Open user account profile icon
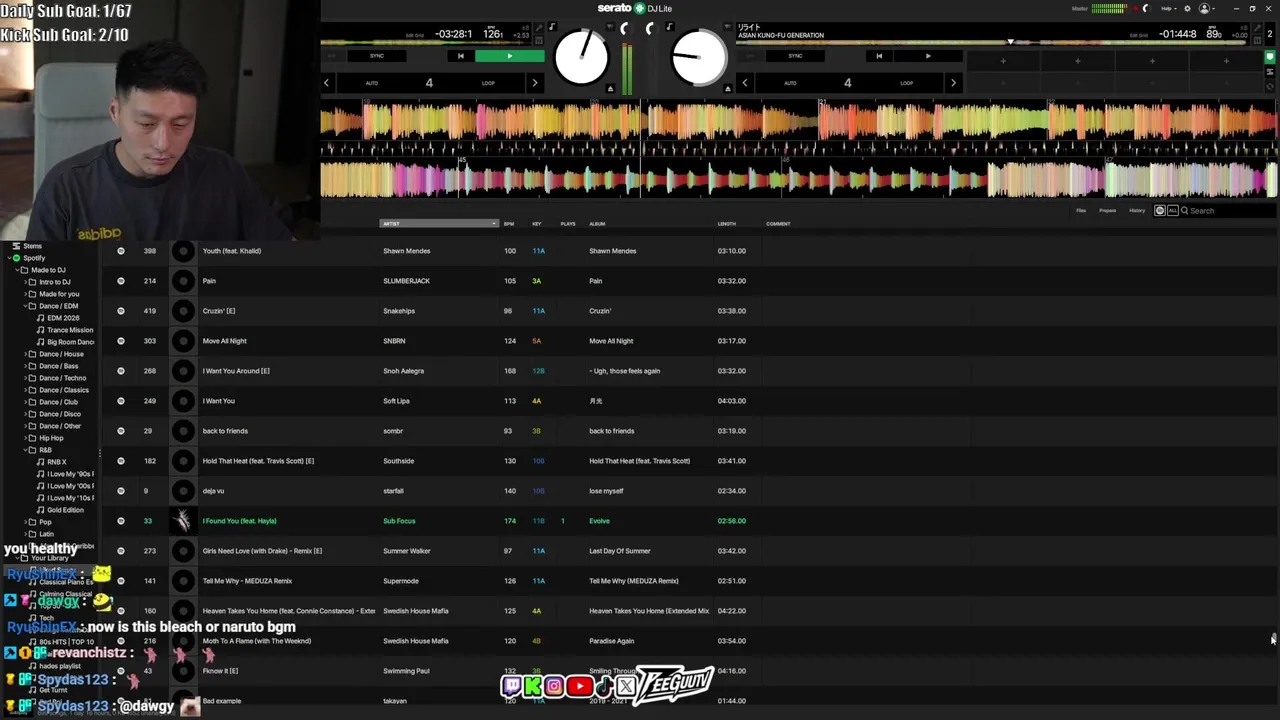 pos(1204,8)
